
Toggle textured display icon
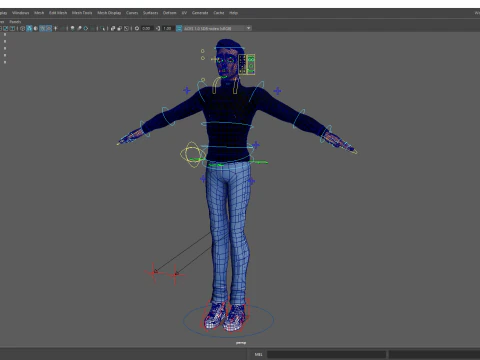click(x=49, y=28)
